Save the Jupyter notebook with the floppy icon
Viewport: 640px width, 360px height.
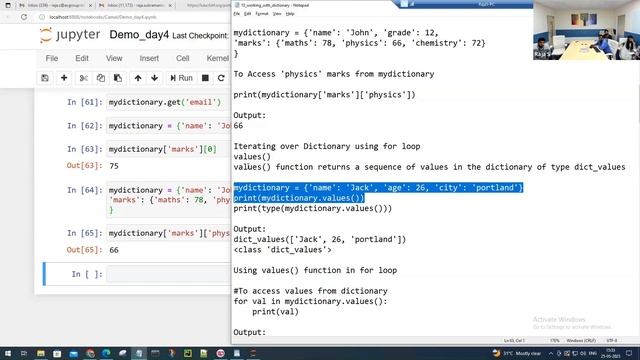pyautogui.click(x=45, y=78)
